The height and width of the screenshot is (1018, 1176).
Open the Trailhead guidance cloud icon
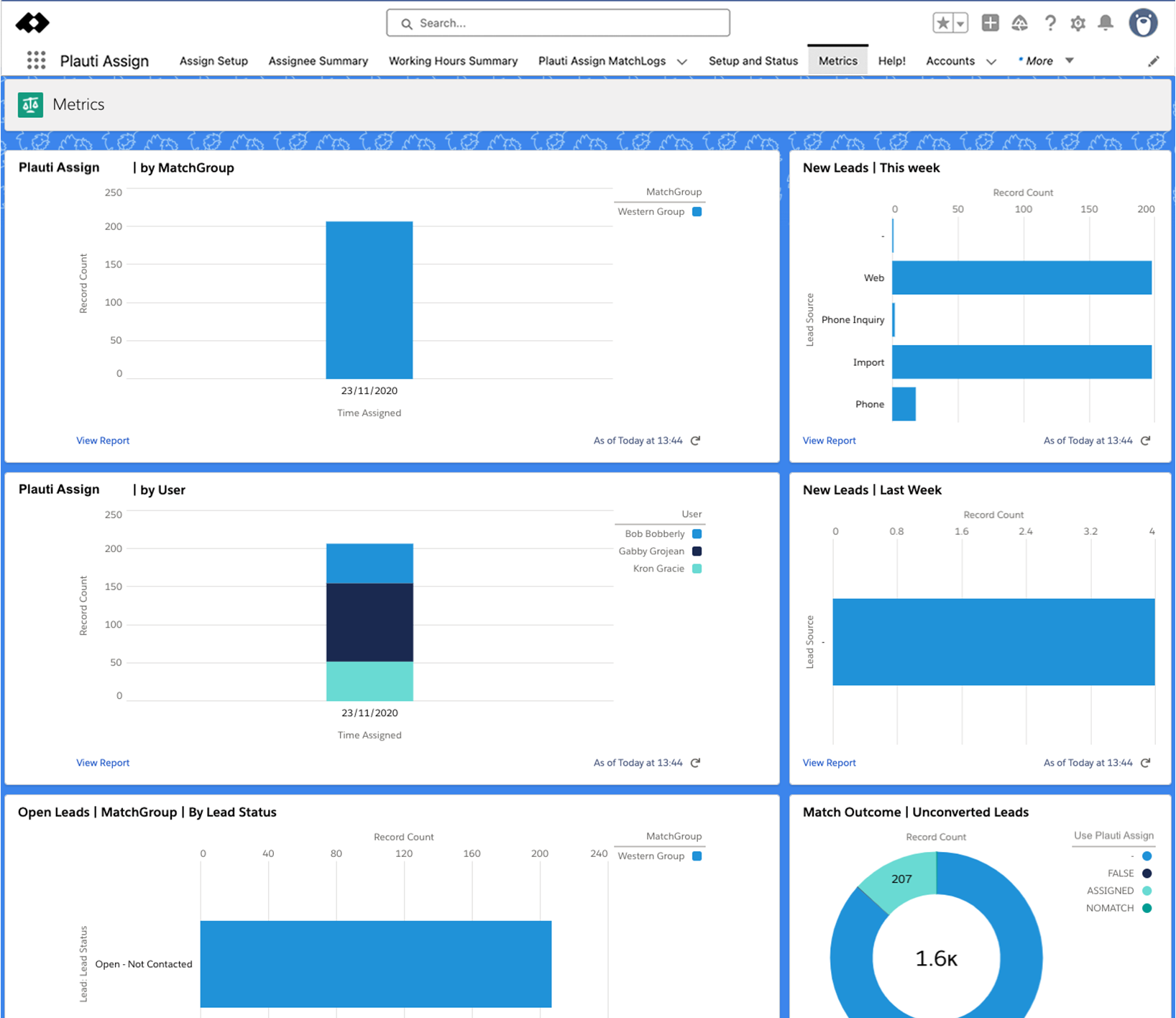coord(1019,24)
